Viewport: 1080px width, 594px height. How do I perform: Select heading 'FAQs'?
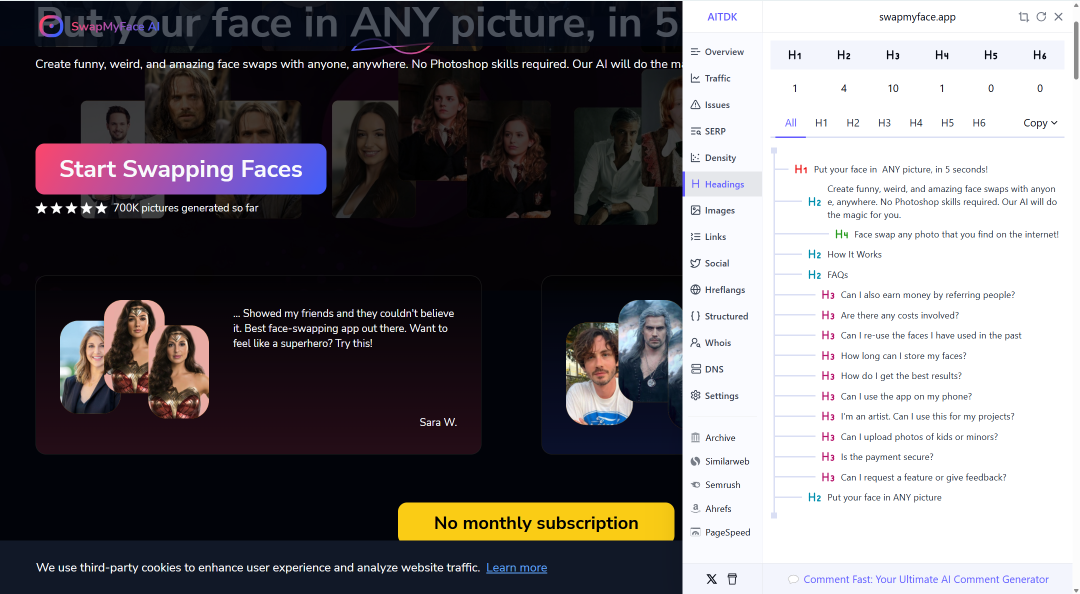pyautogui.click(x=838, y=275)
